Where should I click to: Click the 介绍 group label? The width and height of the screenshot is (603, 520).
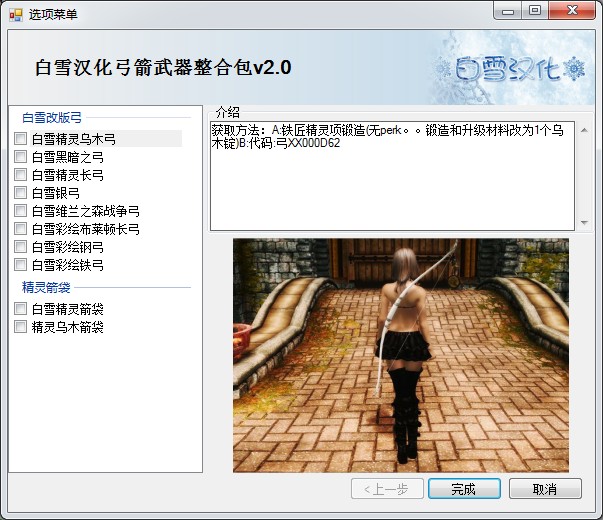click(x=228, y=112)
